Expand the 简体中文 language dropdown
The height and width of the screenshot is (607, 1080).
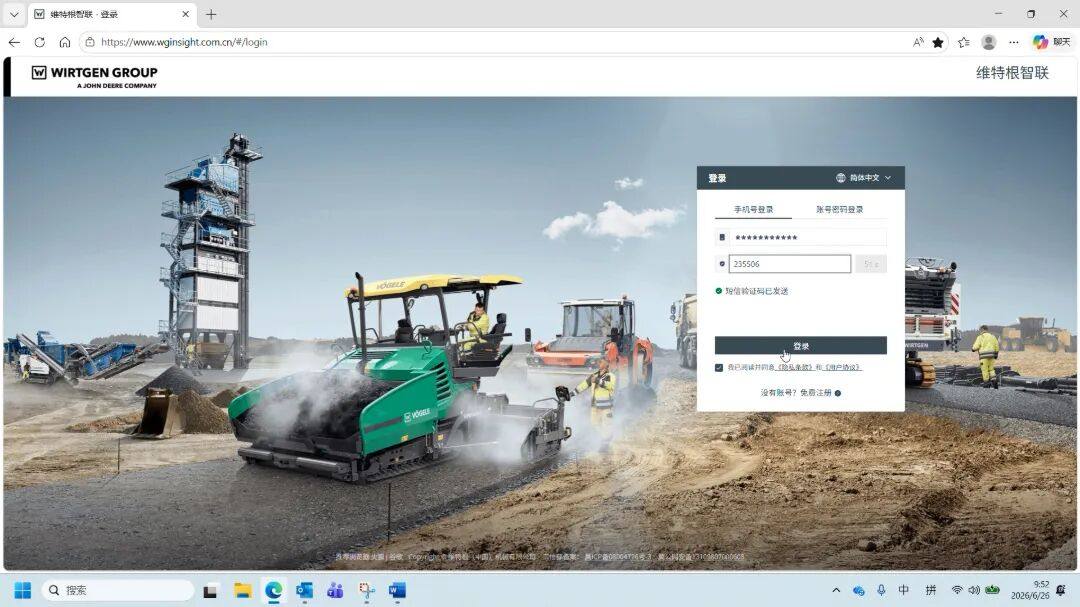(864, 178)
